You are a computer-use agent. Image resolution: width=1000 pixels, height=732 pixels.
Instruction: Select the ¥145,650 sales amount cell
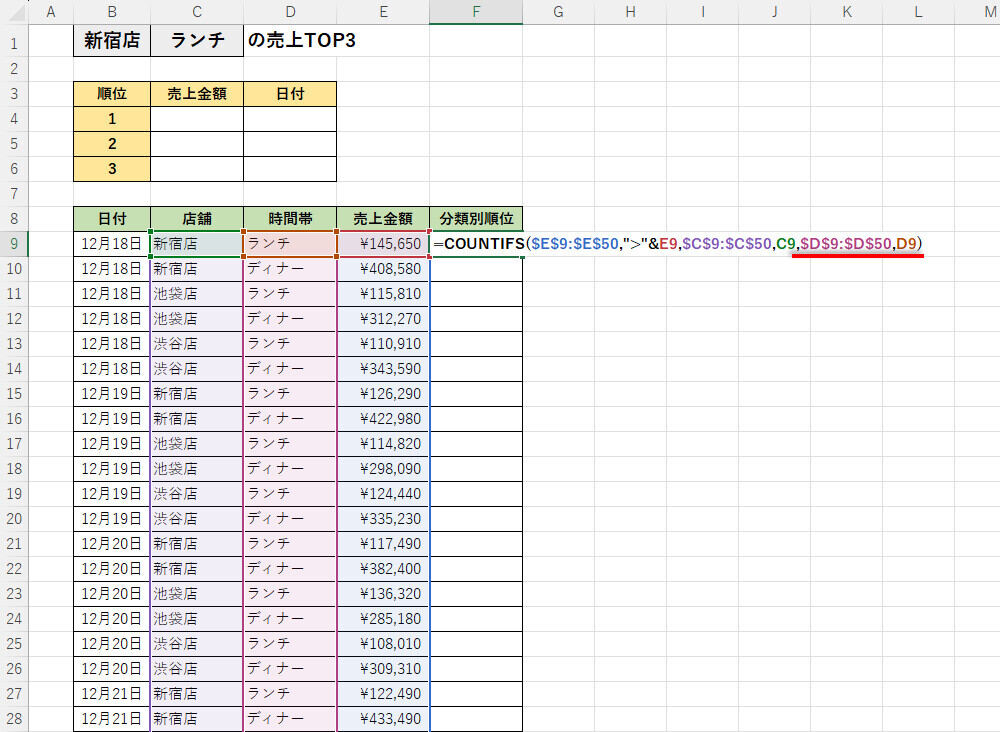383,244
